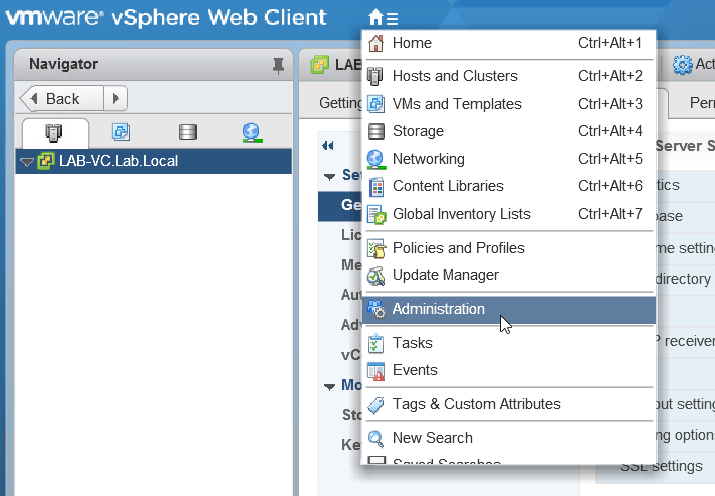The image size is (715, 496).
Task: Collapse the Settings section triangle
Action: click(330, 176)
